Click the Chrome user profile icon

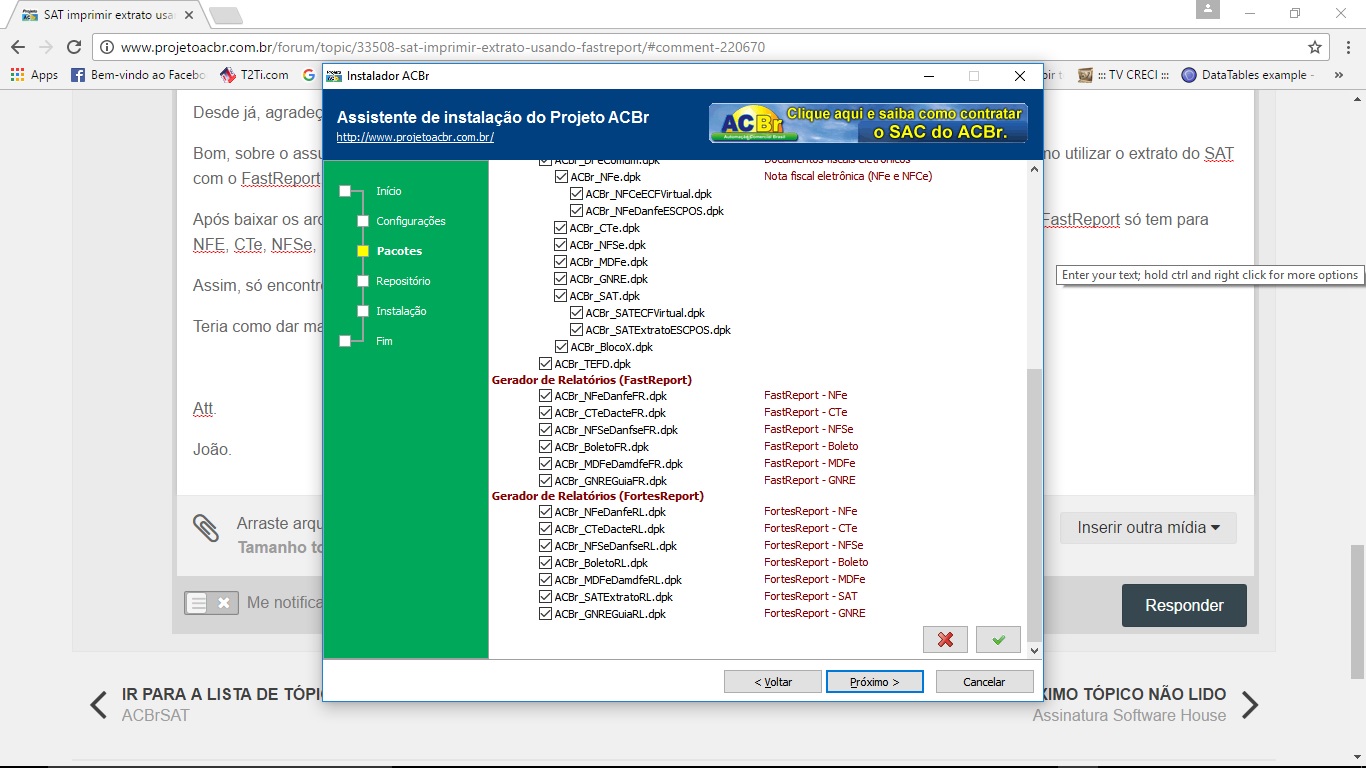point(1208,10)
